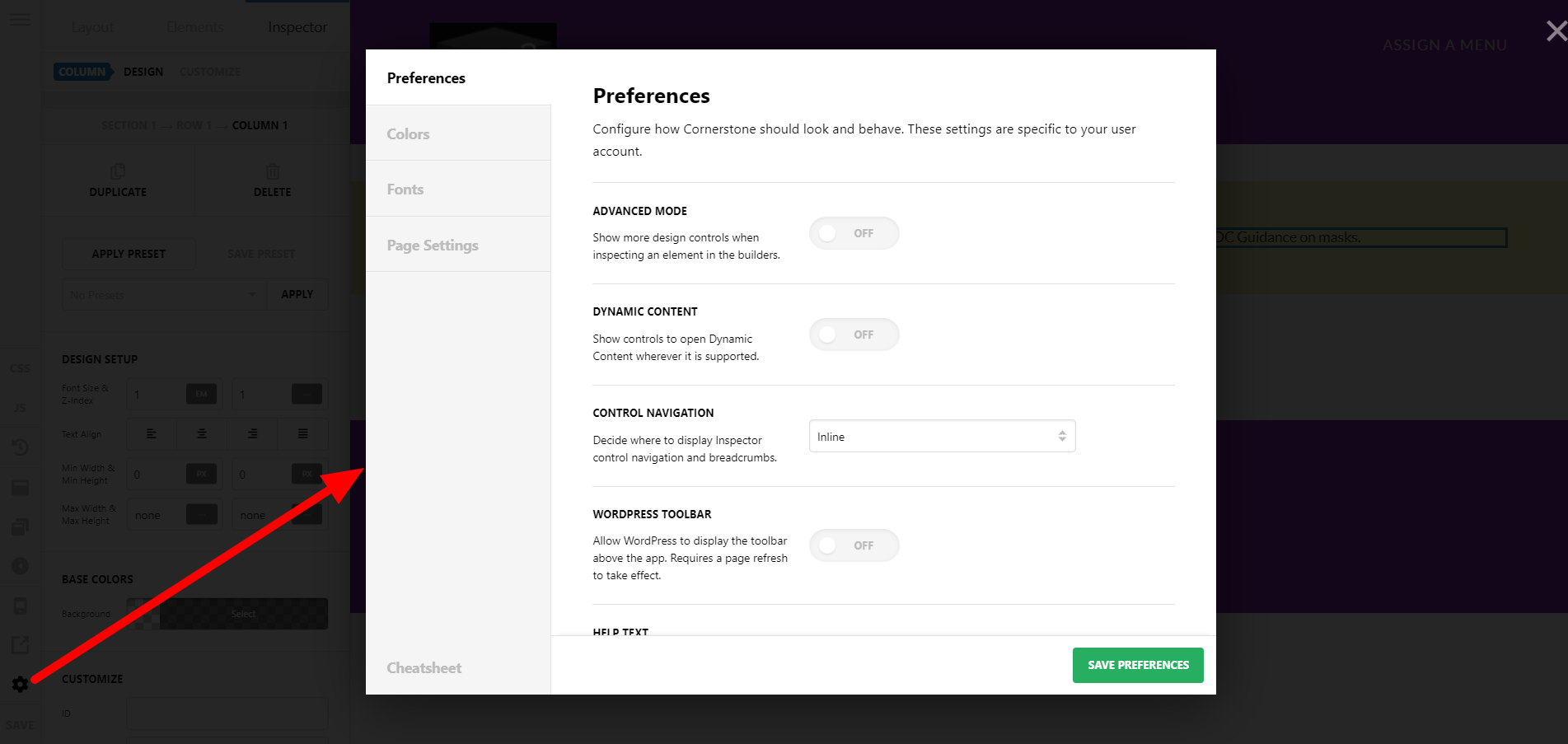Click the Save Preferences button
The width and height of the screenshot is (1568, 744).
[1138, 665]
